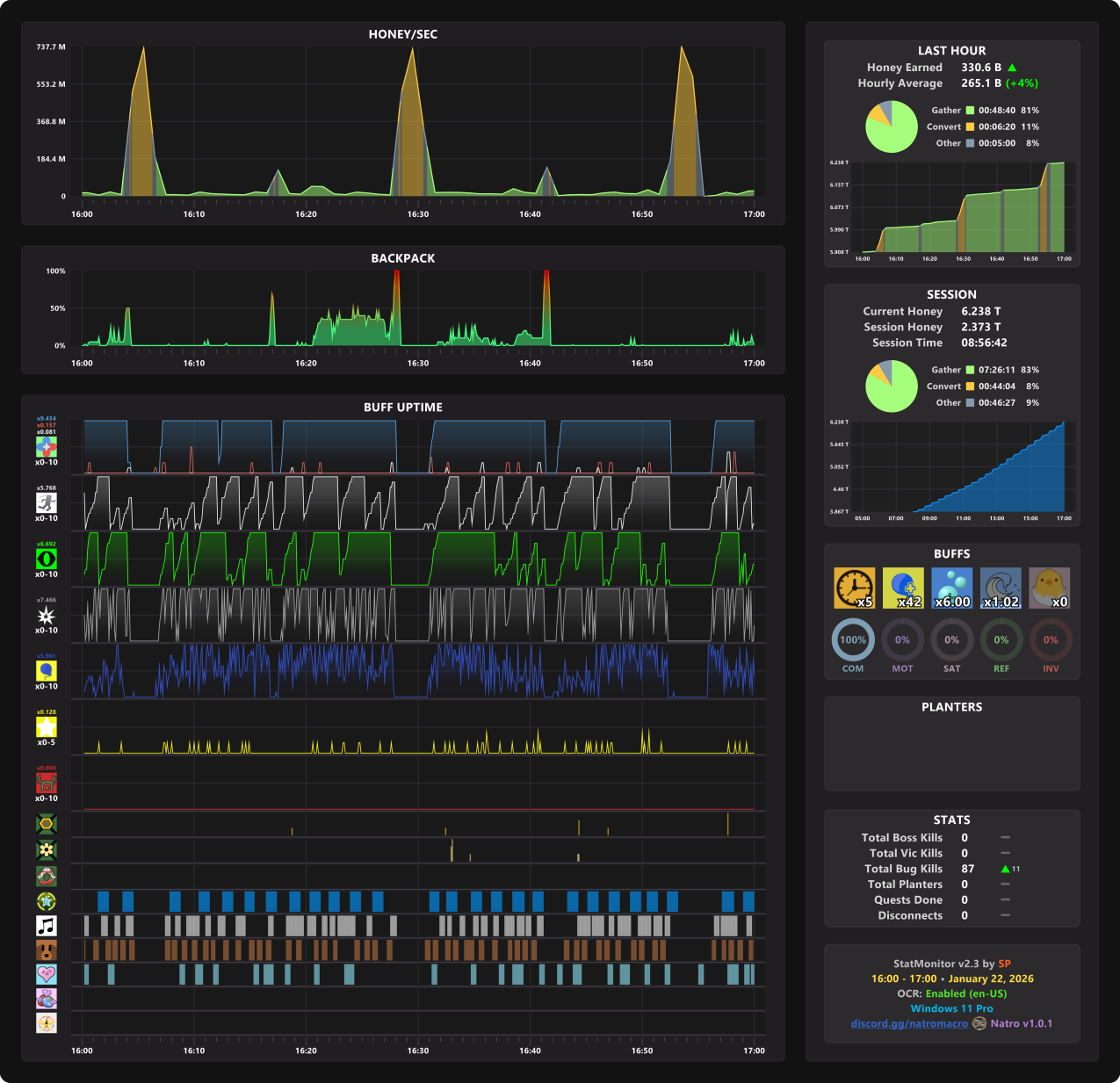Click the Last Hour pie chart
Viewport: 1120px width, 1083px height.
892,126
